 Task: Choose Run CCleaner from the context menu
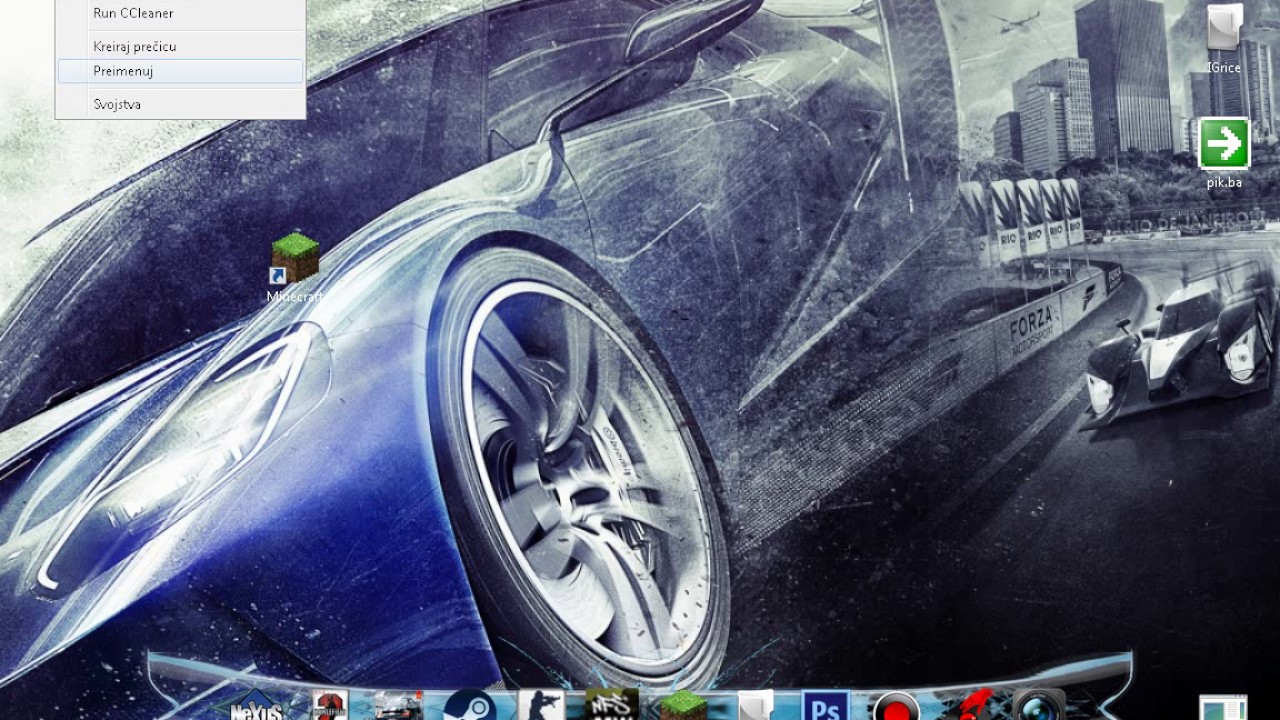[180, 14]
